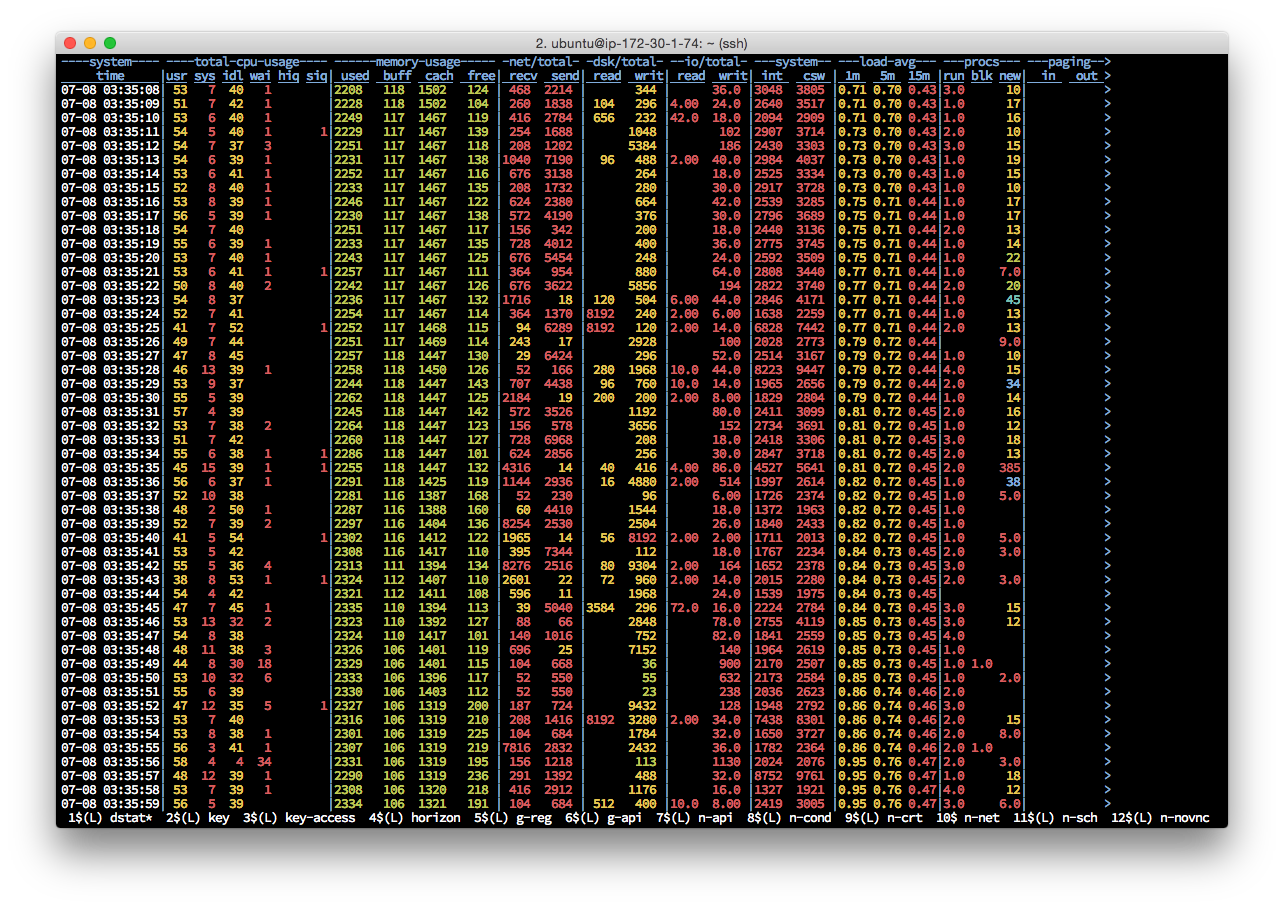Click the green zoom window button
Image resolution: width=1284 pixels, height=908 pixels.
point(110,43)
